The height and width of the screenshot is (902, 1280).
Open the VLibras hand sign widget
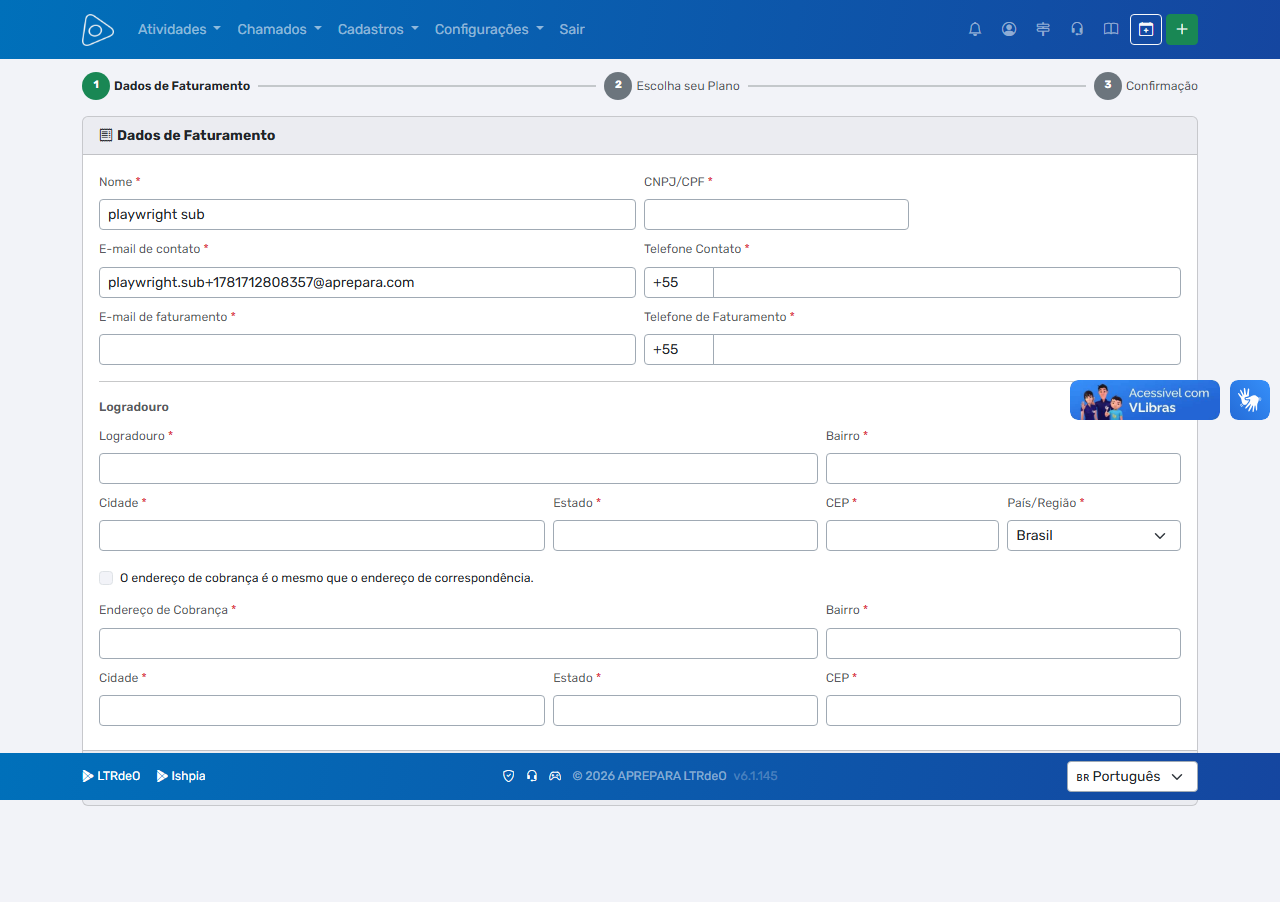pos(1250,400)
